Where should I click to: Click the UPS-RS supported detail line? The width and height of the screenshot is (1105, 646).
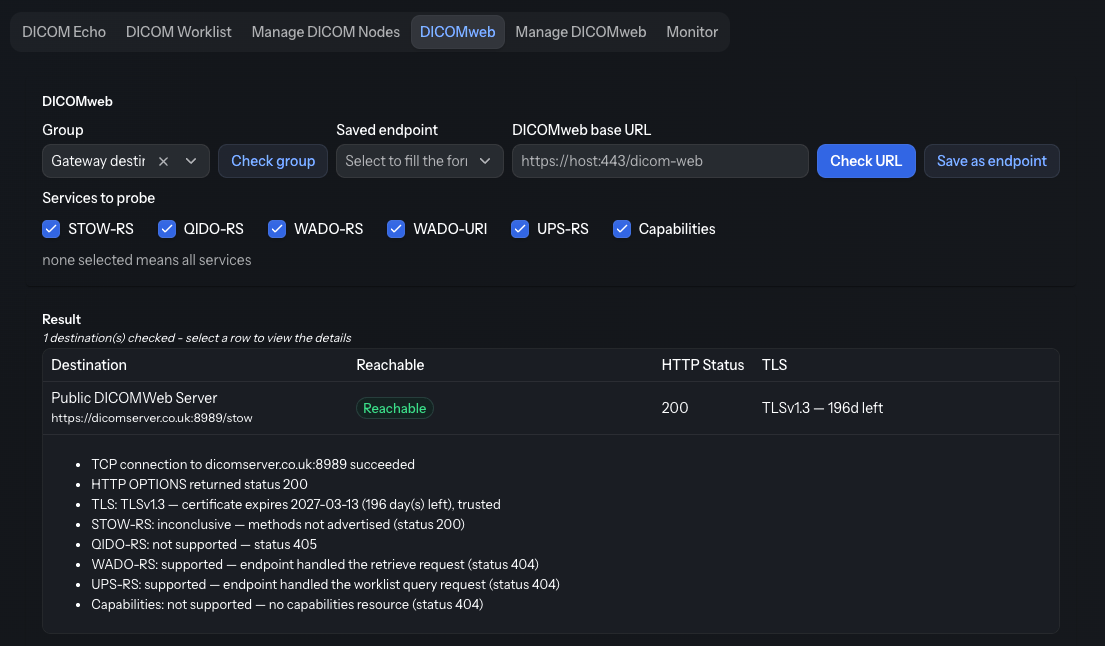tap(326, 585)
